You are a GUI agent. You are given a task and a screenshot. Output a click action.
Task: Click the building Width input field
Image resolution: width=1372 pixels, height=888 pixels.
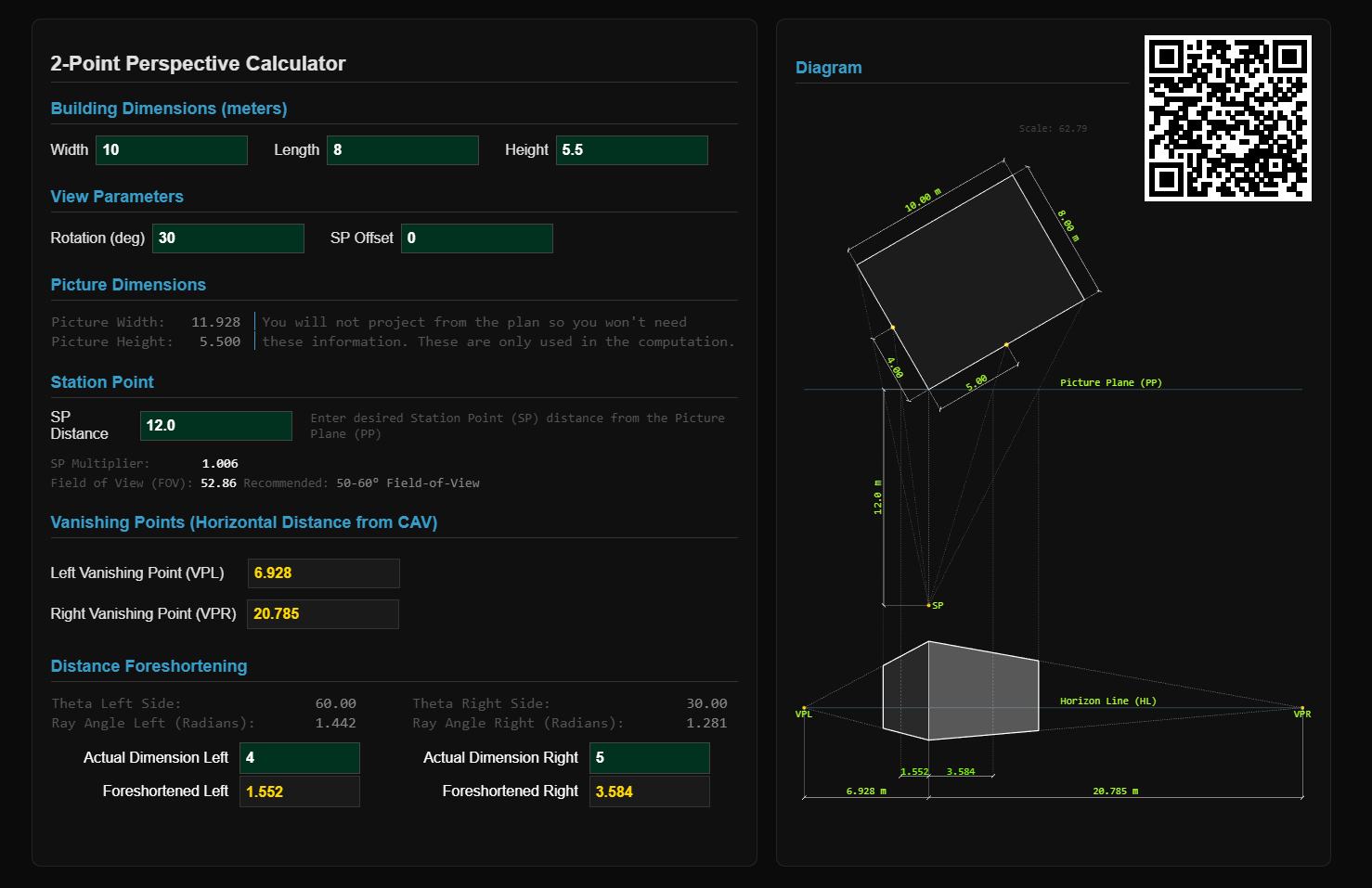(172, 150)
